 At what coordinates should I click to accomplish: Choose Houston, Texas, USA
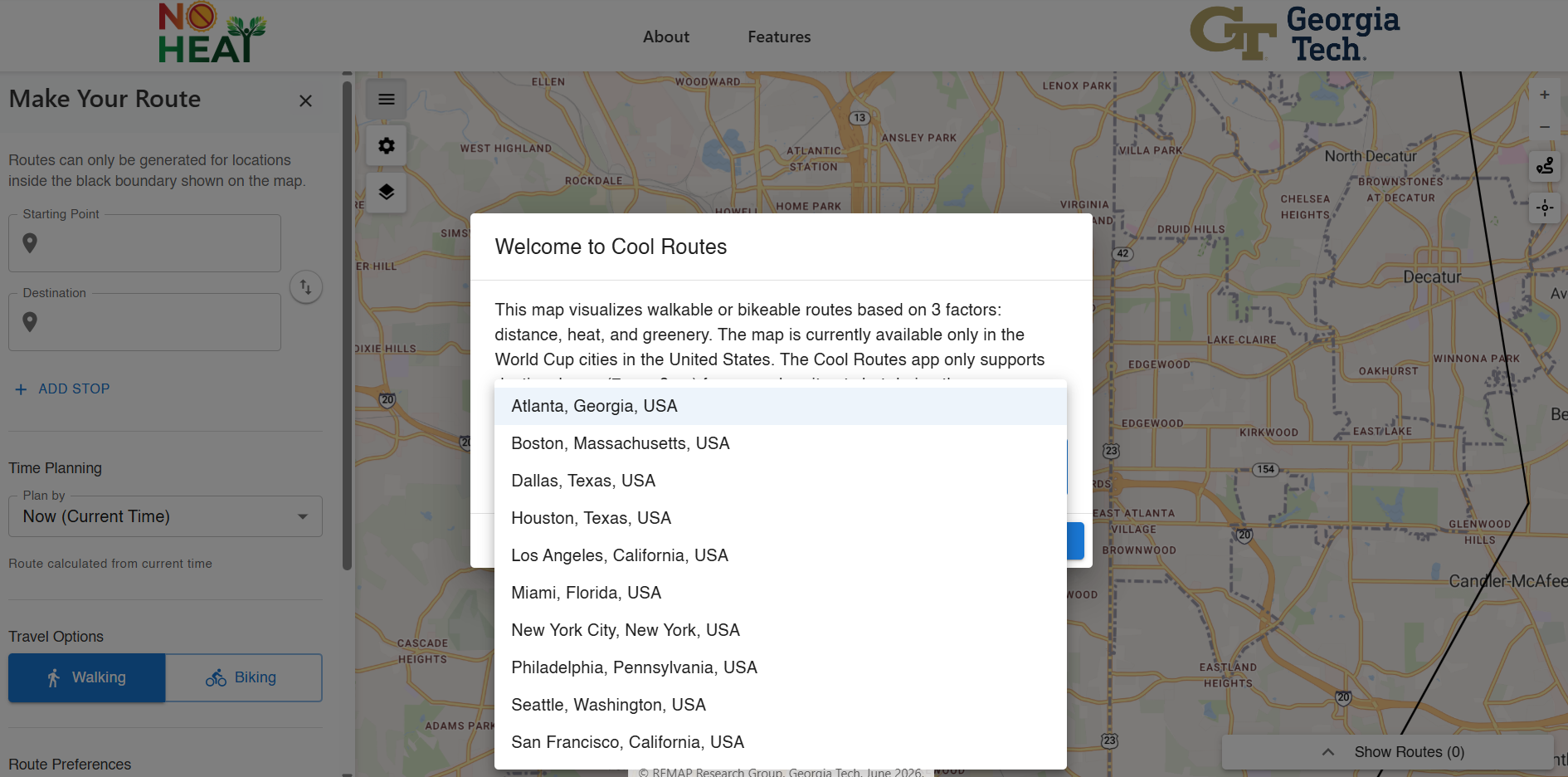pos(781,518)
